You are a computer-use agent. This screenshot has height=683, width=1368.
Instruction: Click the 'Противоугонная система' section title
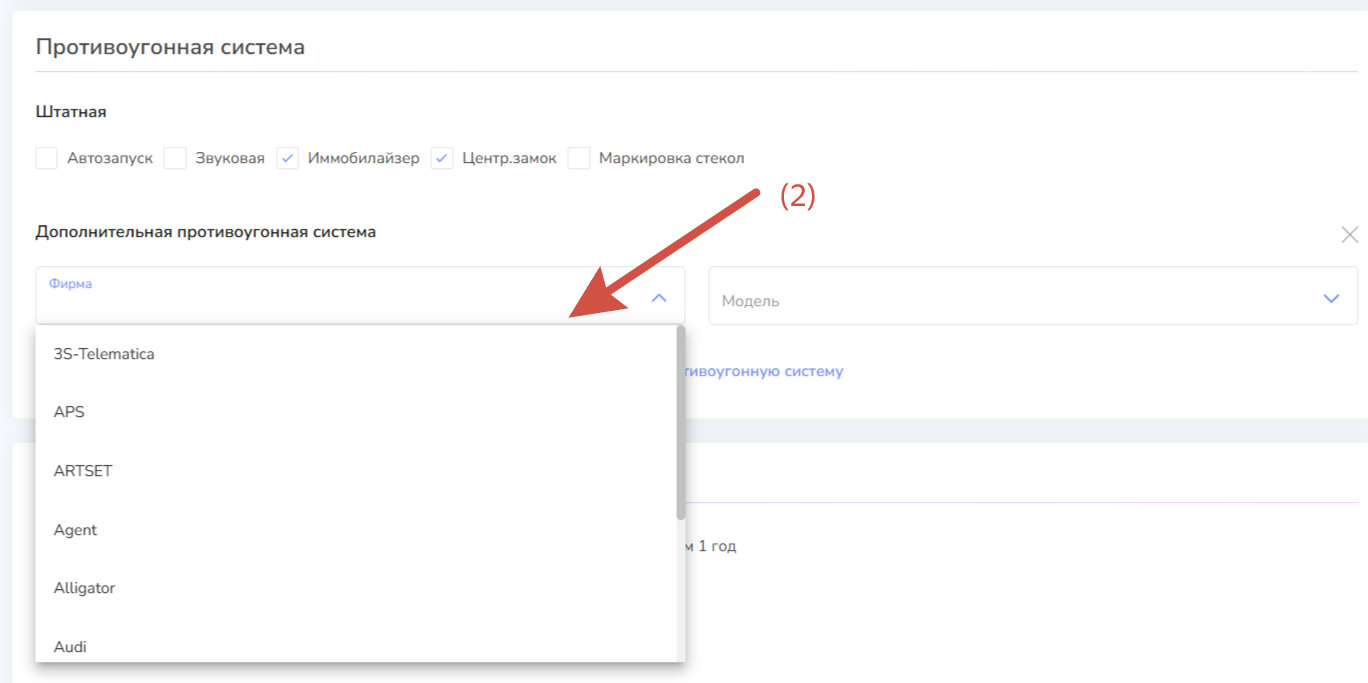coord(170,47)
